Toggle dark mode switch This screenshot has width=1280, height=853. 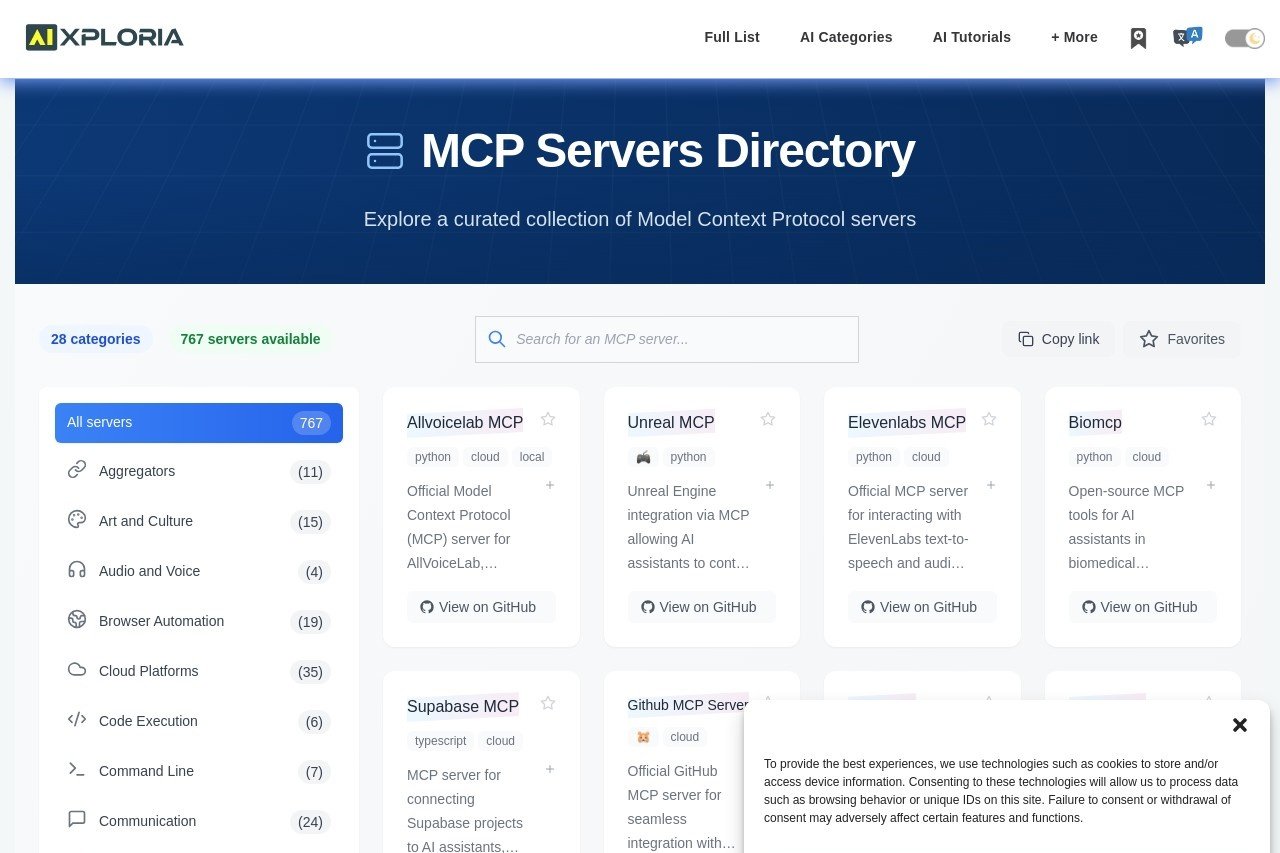coord(1245,38)
